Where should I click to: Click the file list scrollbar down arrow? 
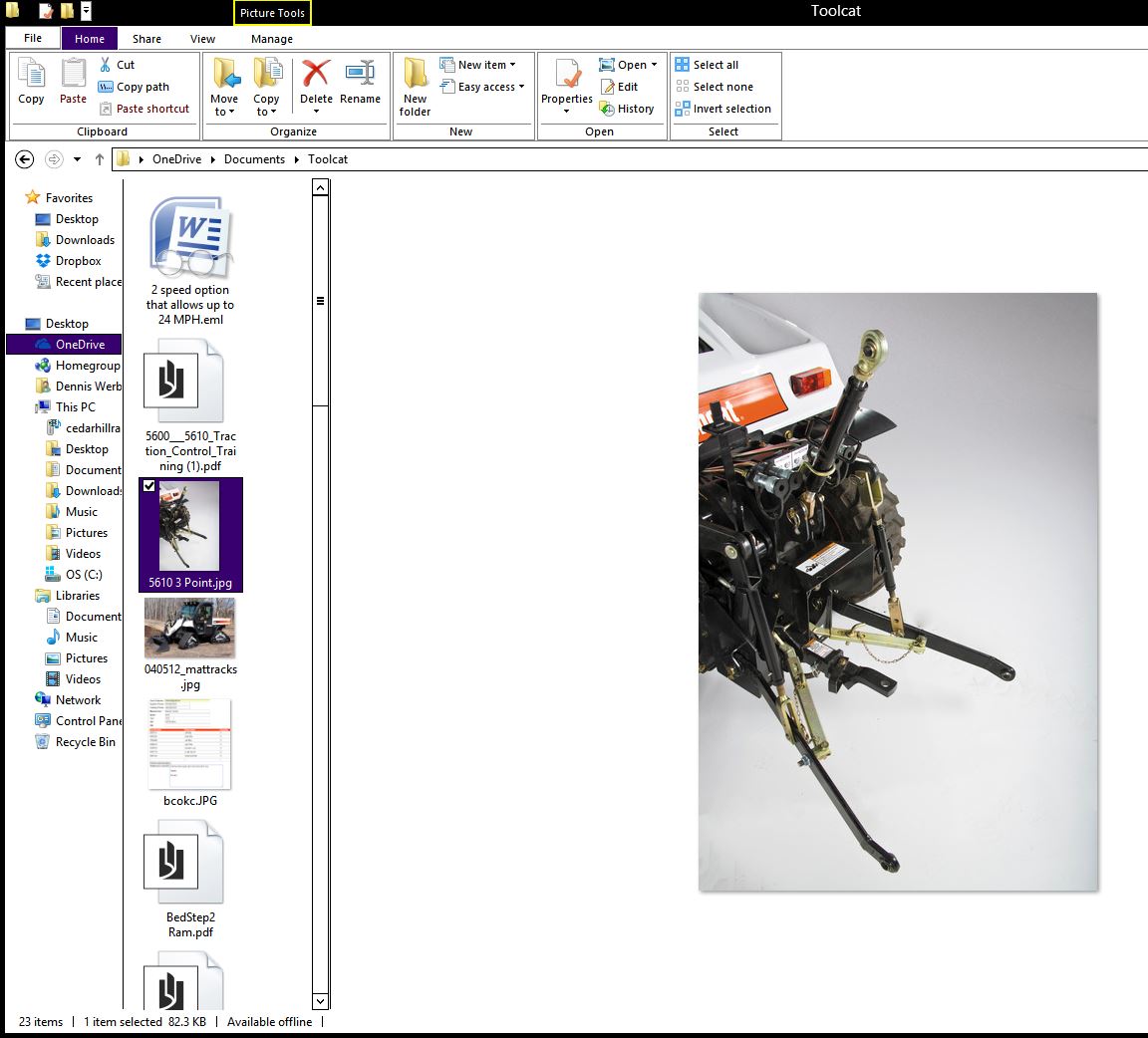pyautogui.click(x=320, y=1001)
